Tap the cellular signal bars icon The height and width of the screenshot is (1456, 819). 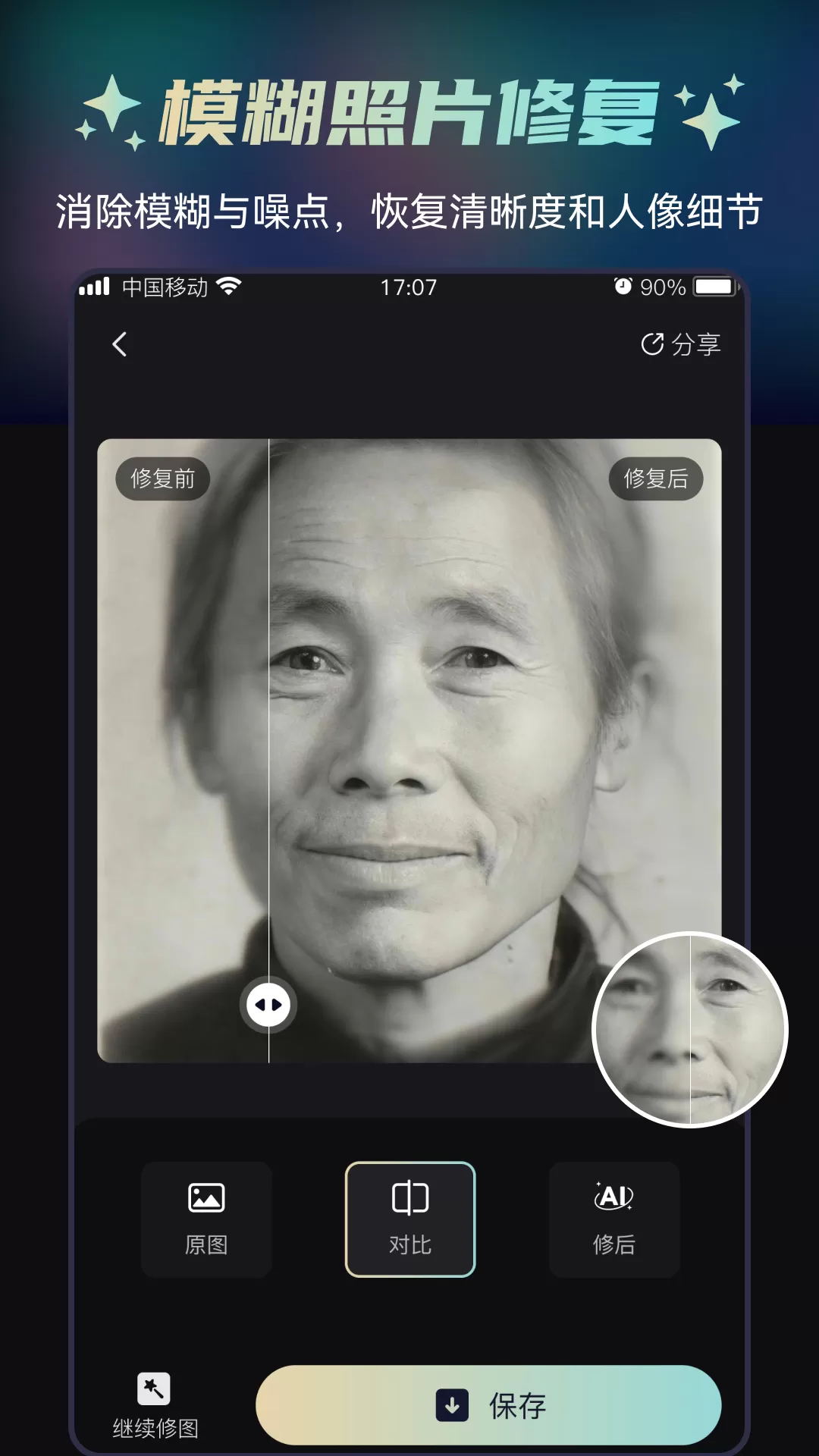tap(95, 287)
